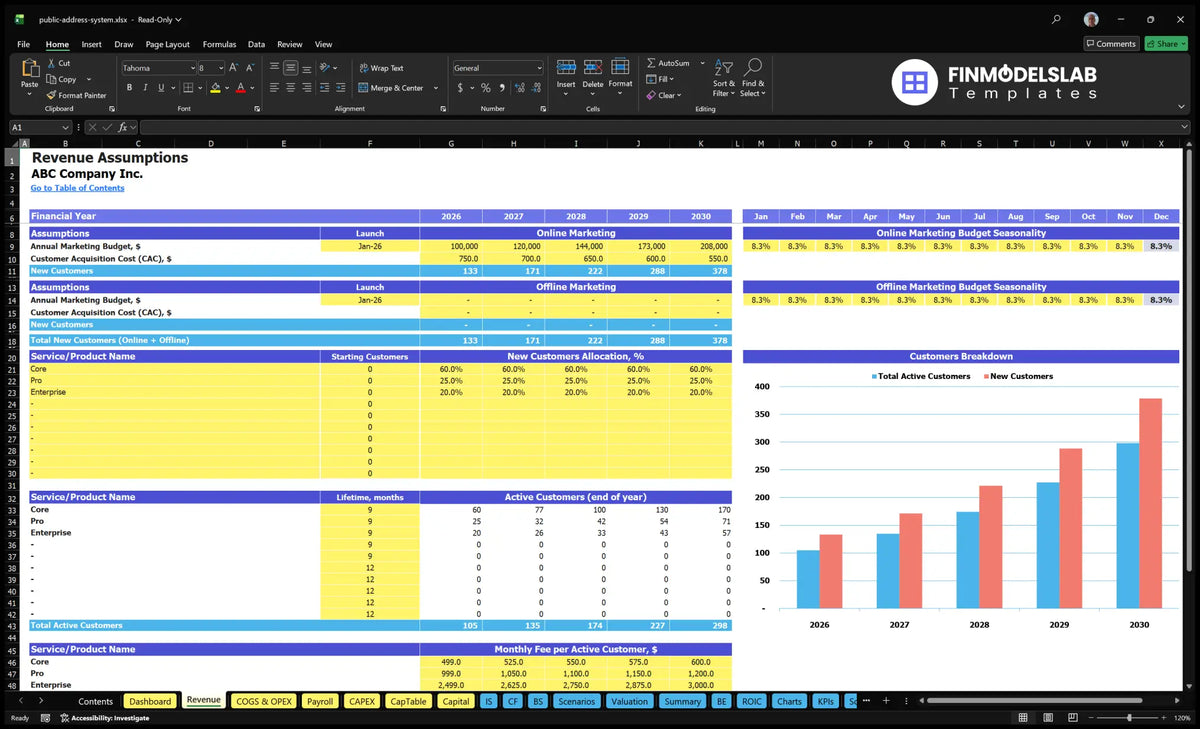This screenshot has height=729, width=1200.
Task: Toggle Middle Align vertical alignment
Action: [290, 68]
